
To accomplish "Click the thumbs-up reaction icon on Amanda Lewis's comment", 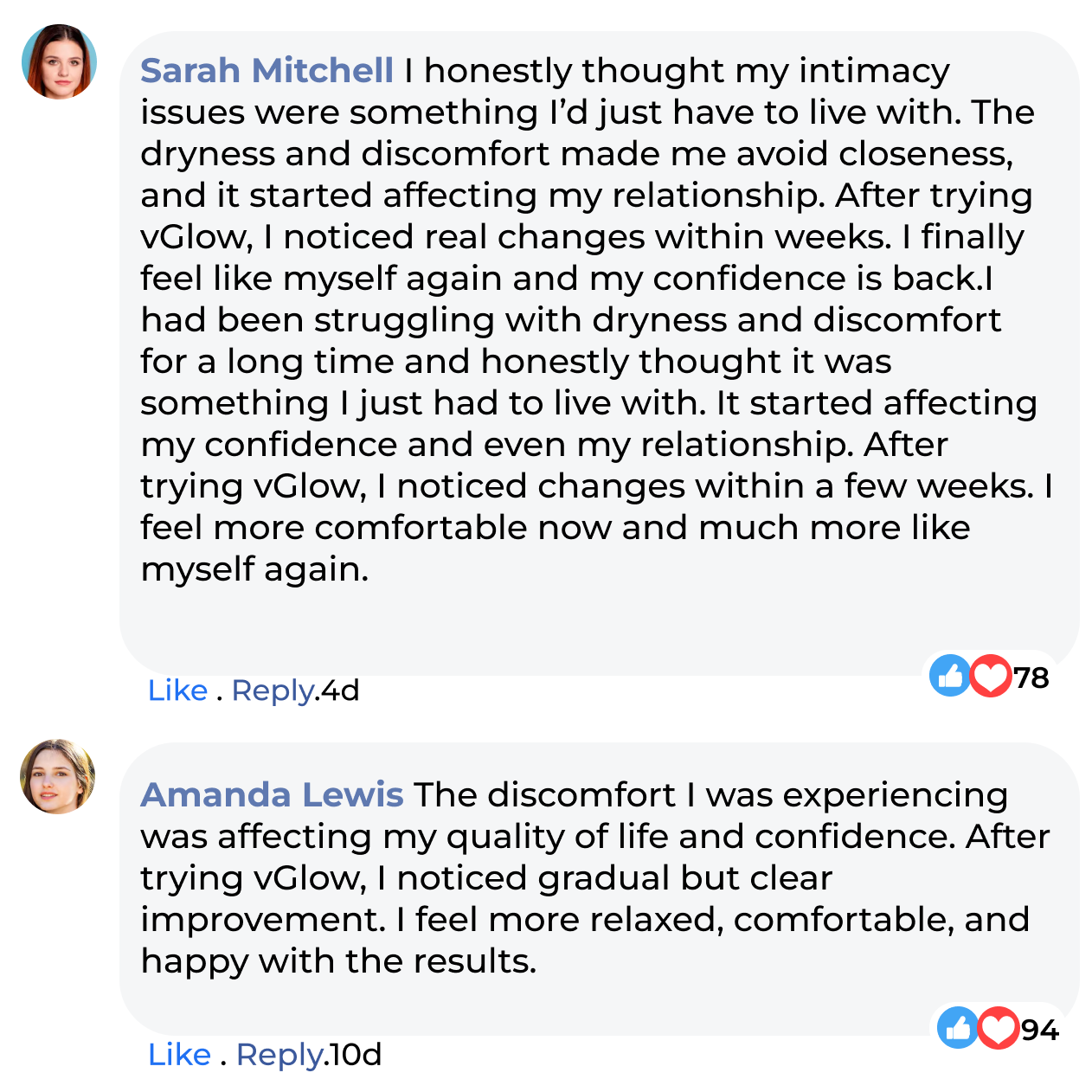I will pos(957,1028).
